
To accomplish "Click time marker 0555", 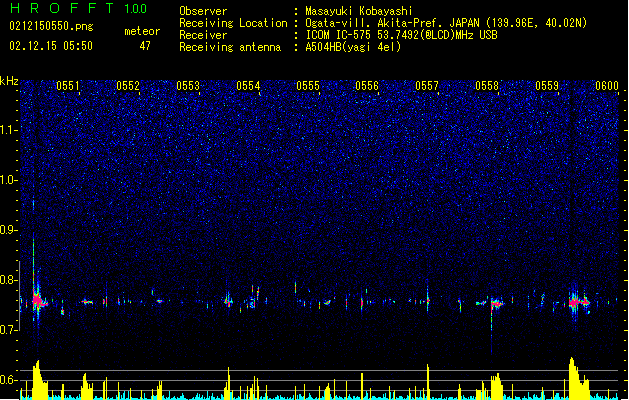I will tap(308, 86).
